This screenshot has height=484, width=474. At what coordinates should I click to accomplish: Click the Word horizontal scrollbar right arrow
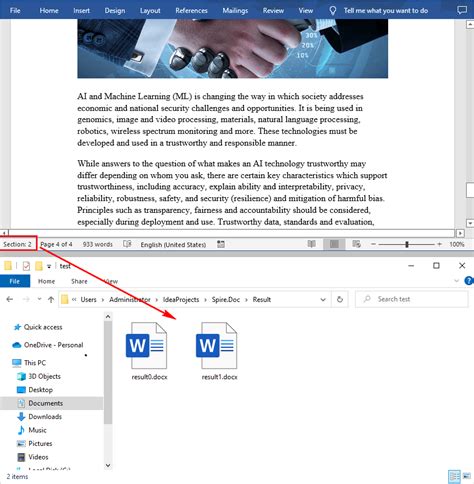tap(460, 233)
